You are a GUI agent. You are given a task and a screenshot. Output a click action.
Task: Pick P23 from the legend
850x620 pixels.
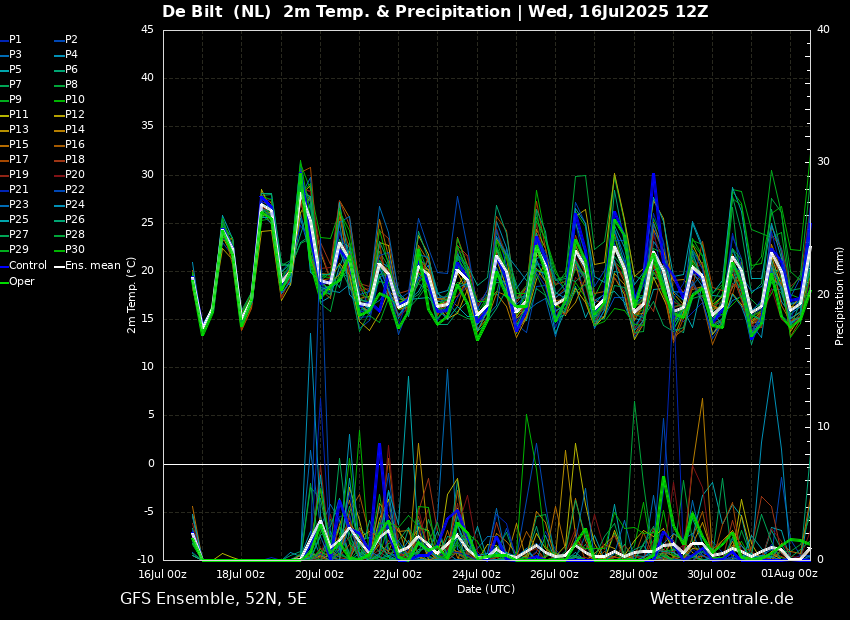click(14, 204)
